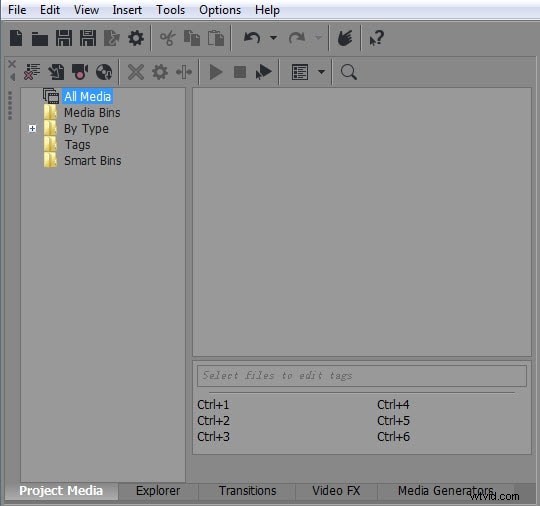
Task: Click the small expand-window triangle below X
Action: 12,77
